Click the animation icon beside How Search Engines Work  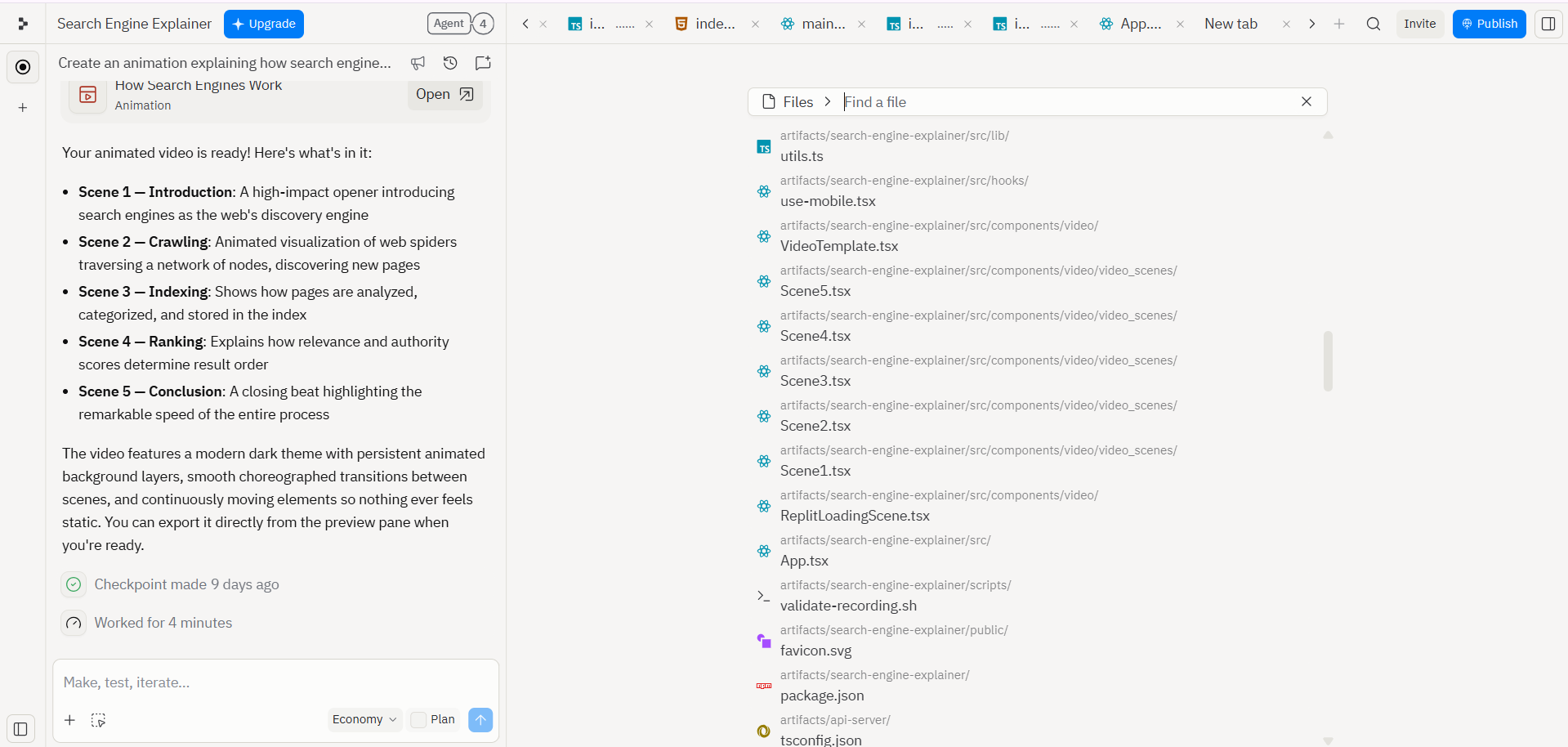click(x=87, y=95)
